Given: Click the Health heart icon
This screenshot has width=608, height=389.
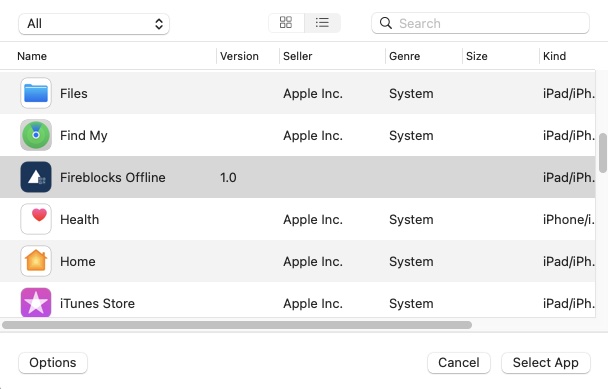Looking at the screenshot, I should (36, 219).
